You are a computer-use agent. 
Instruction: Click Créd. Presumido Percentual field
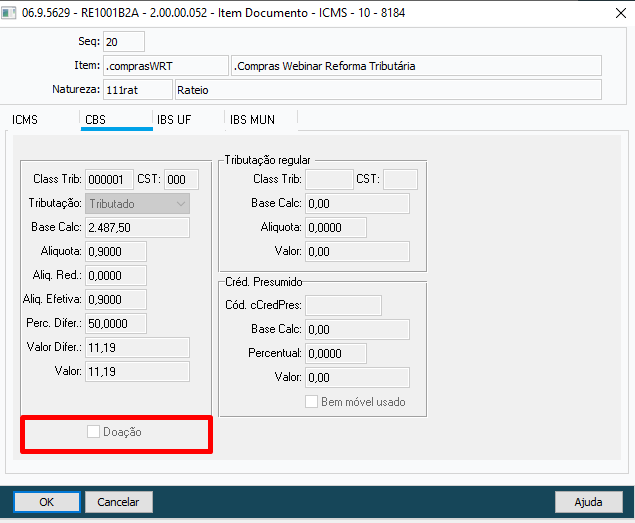tap(336, 353)
